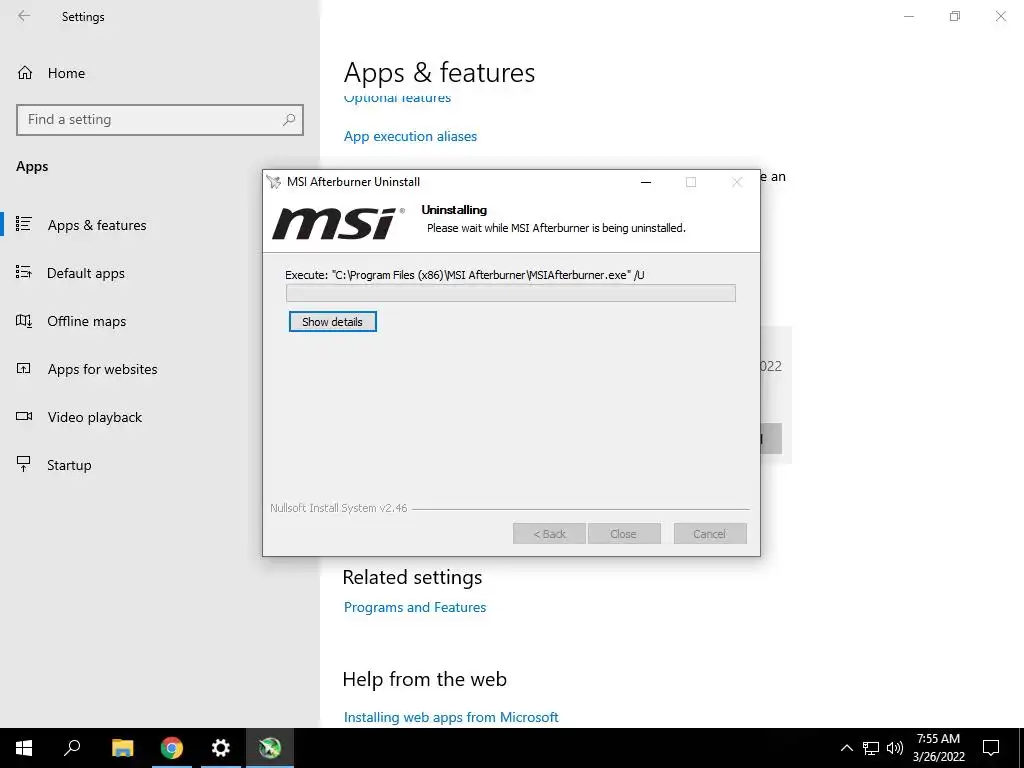Open the notification center icon

(x=991, y=748)
